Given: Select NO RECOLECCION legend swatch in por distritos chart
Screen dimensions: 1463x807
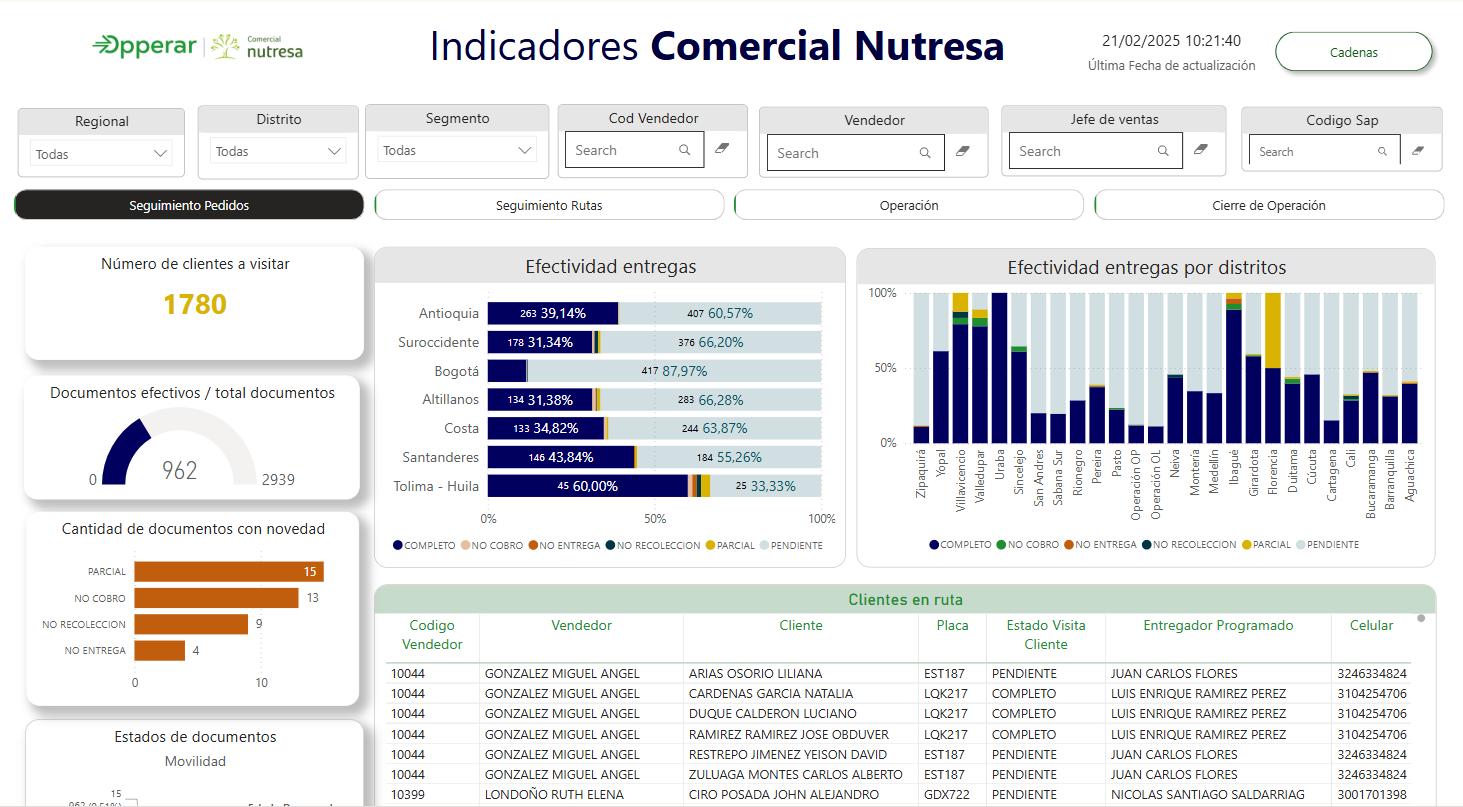Looking at the screenshot, I should (x=1147, y=545).
